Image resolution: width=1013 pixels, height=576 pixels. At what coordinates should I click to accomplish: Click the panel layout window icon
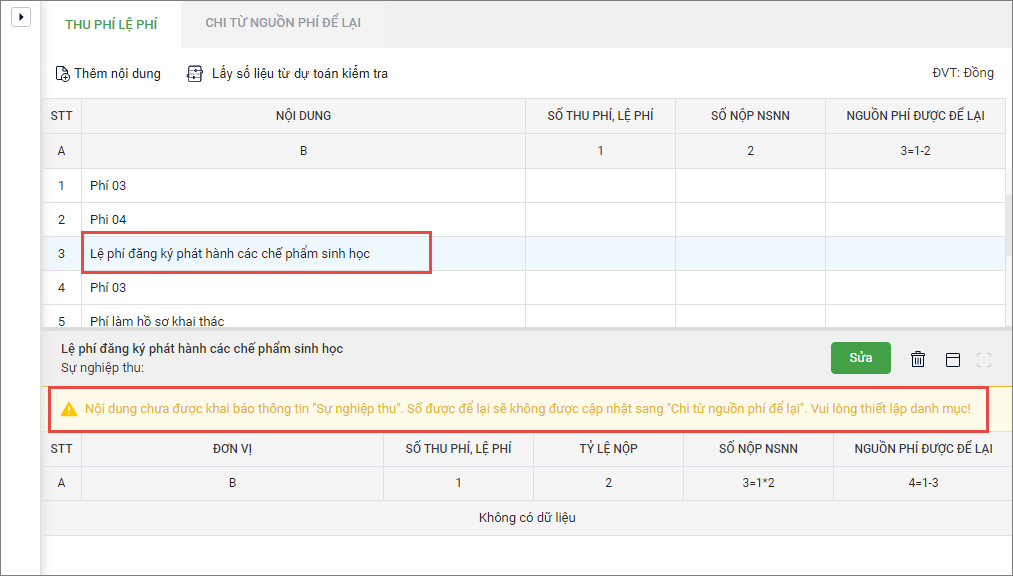point(952,359)
